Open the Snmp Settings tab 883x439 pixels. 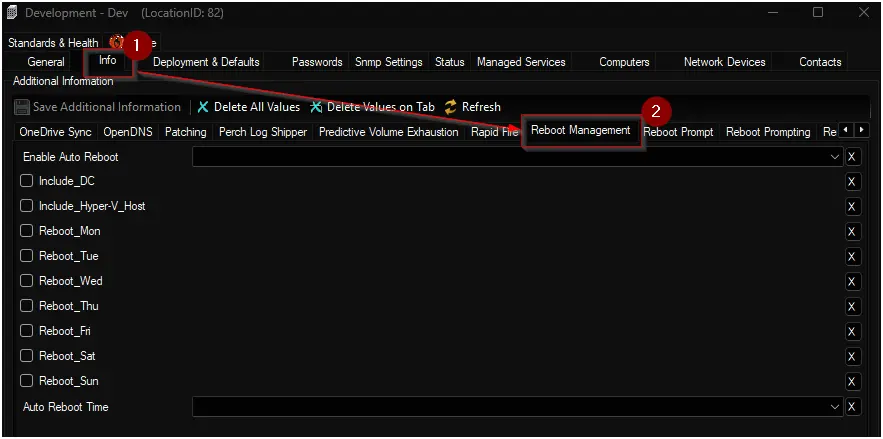click(x=389, y=62)
